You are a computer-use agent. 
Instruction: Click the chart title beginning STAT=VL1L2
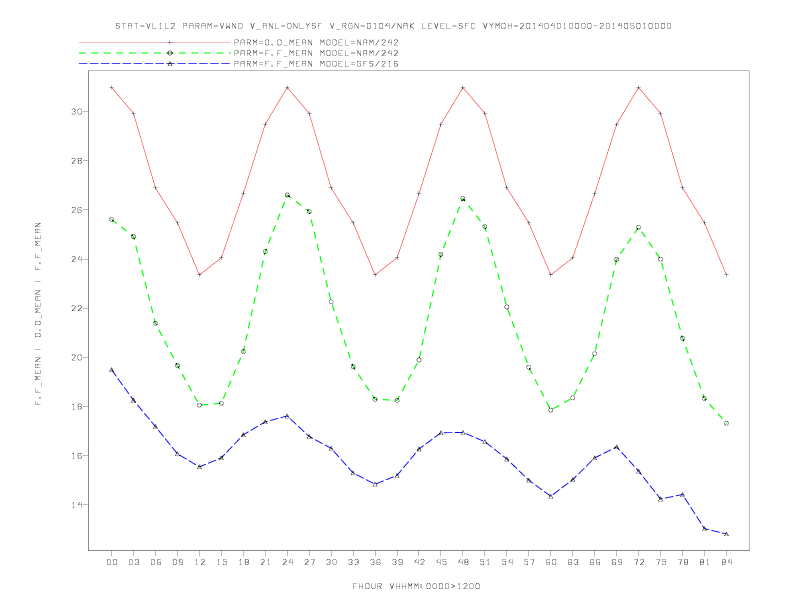tap(393, 26)
